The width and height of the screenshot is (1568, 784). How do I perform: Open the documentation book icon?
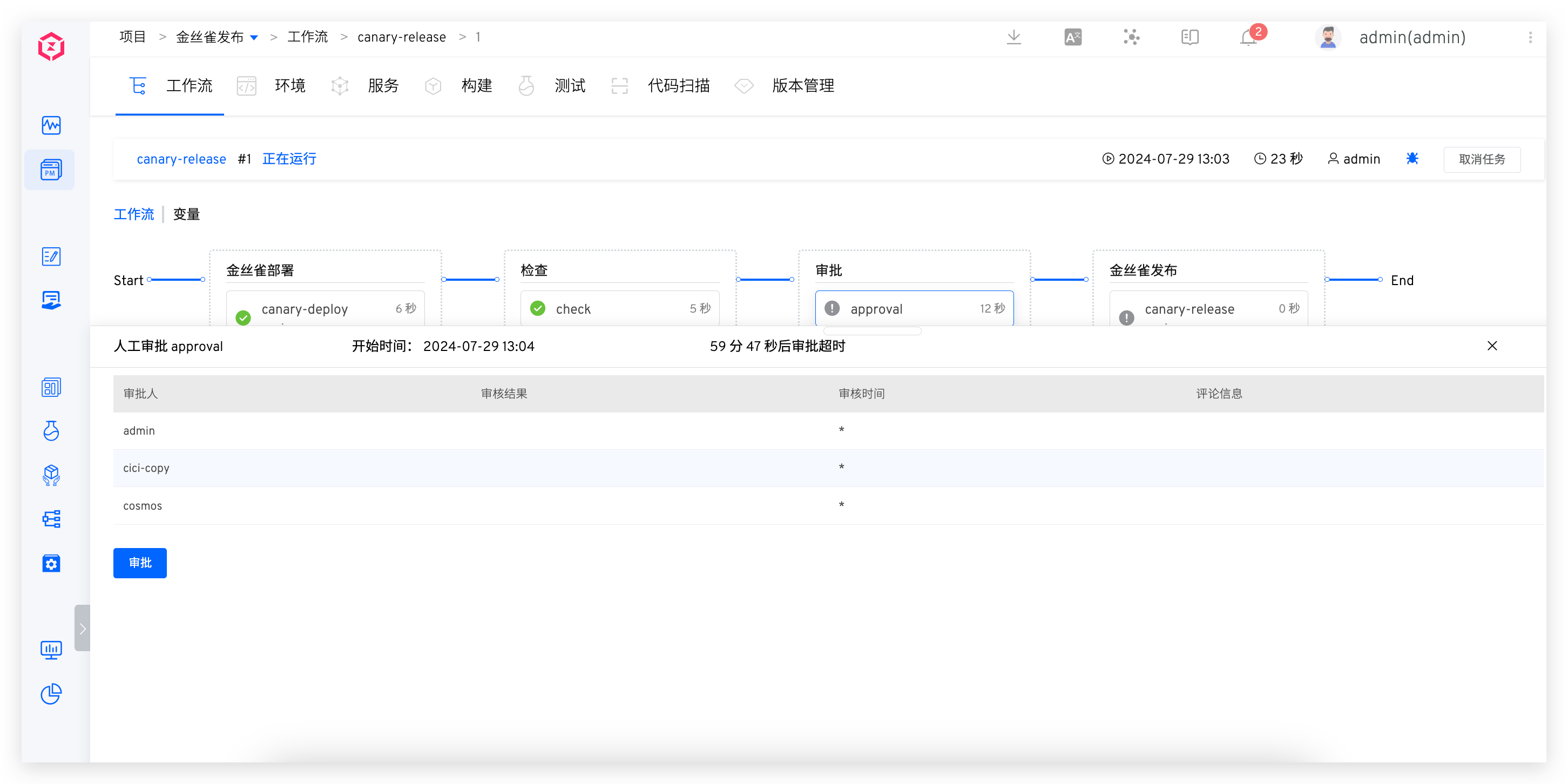[x=1189, y=37]
